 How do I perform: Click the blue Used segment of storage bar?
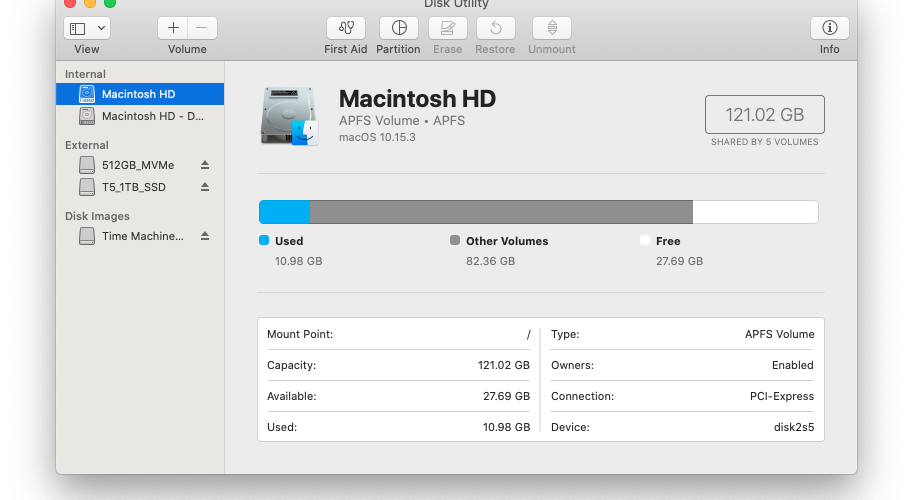coord(285,212)
